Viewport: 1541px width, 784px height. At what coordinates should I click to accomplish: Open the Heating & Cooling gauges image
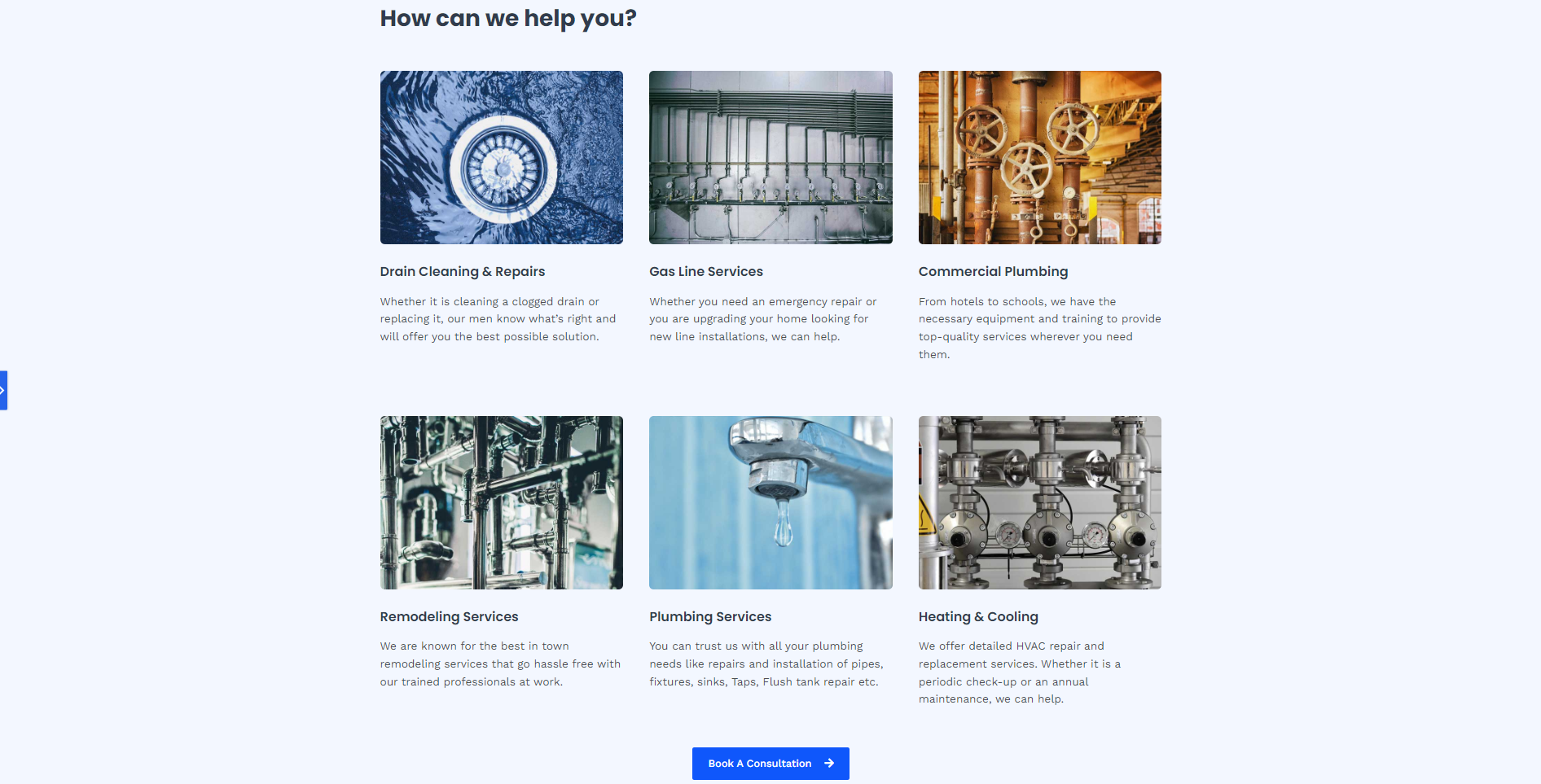[1040, 502]
